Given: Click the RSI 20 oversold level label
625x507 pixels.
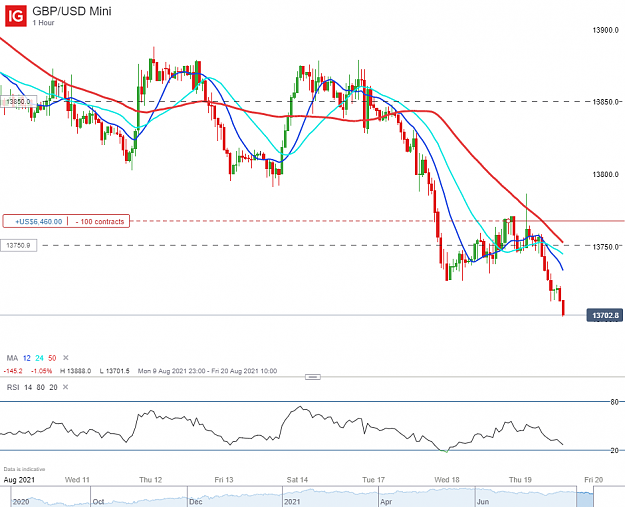Looking at the screenshot, I should [614, 450].
